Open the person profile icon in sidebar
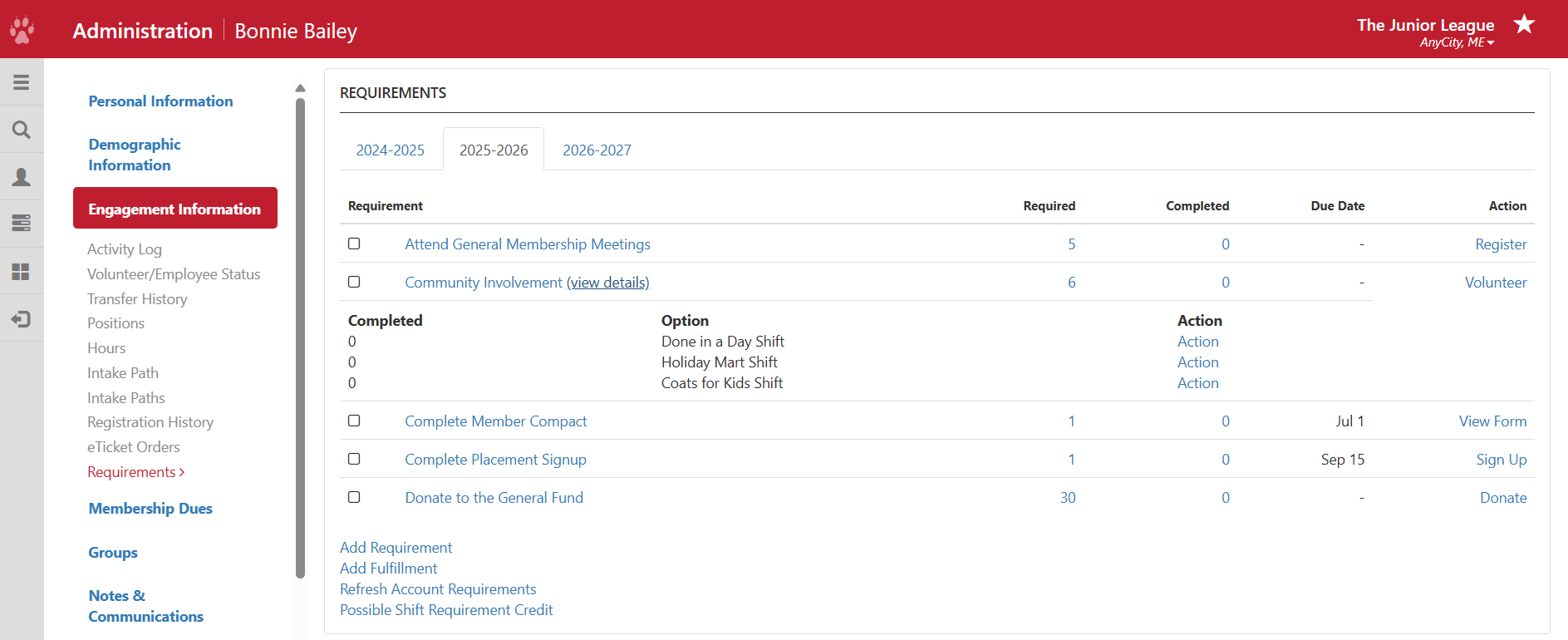 22,177
